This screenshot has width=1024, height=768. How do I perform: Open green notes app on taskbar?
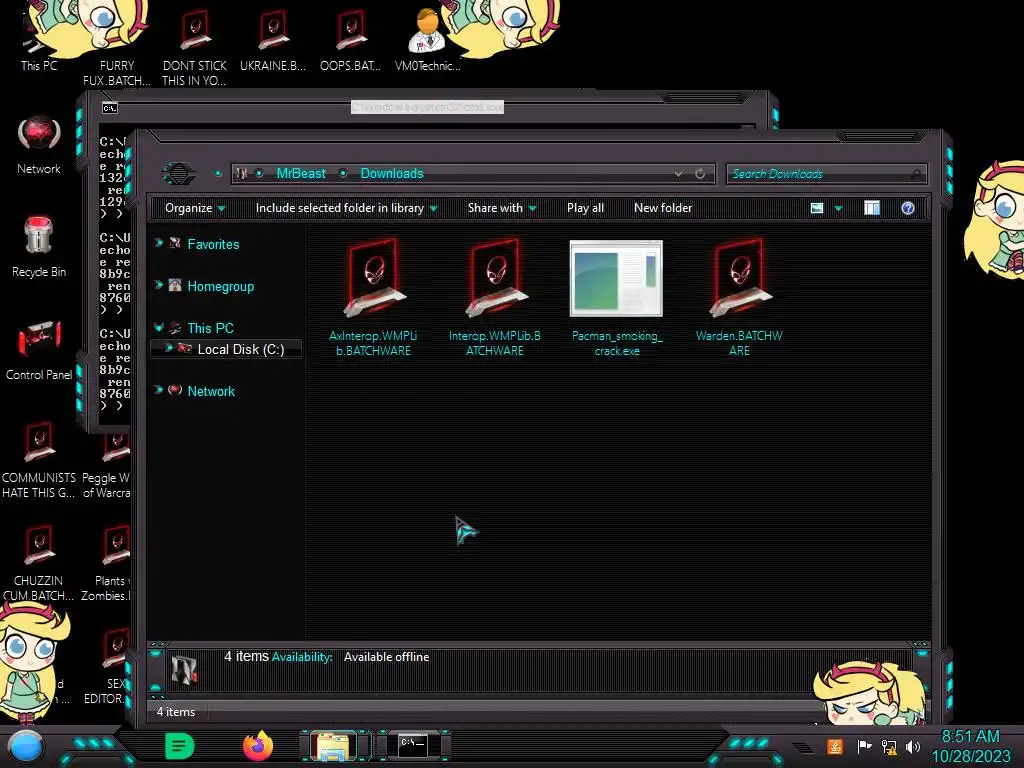tap(180, 746)
